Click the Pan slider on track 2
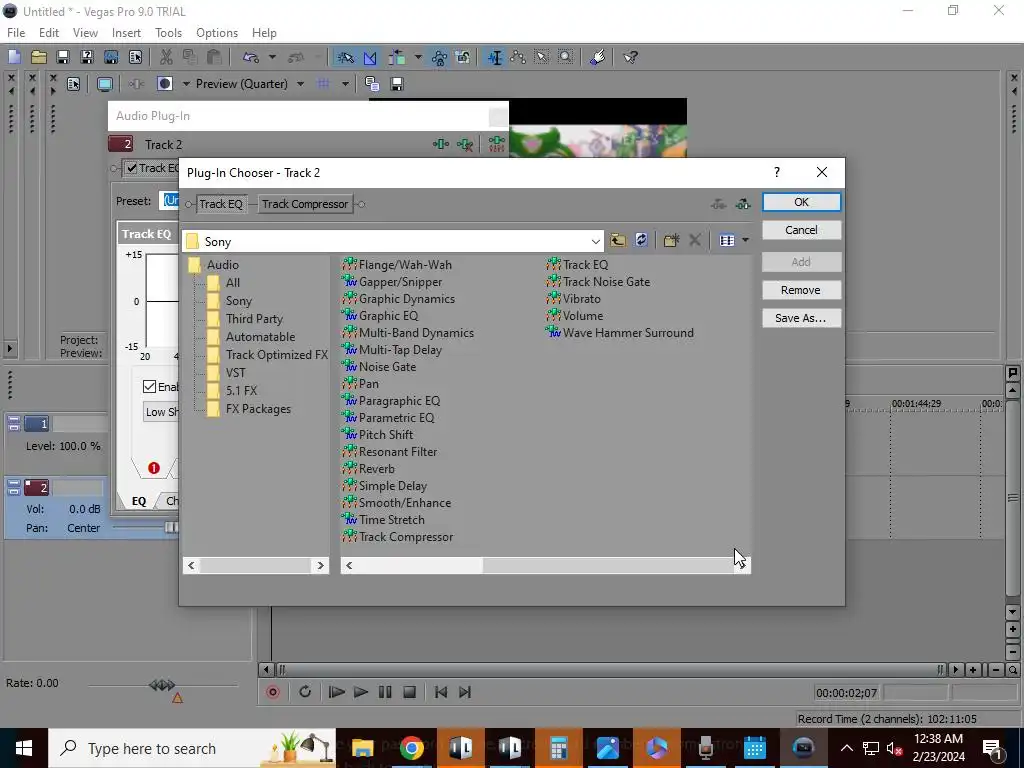Image resolution: width=1024 pixels, height=768 pixels. [x=171, y=528]
